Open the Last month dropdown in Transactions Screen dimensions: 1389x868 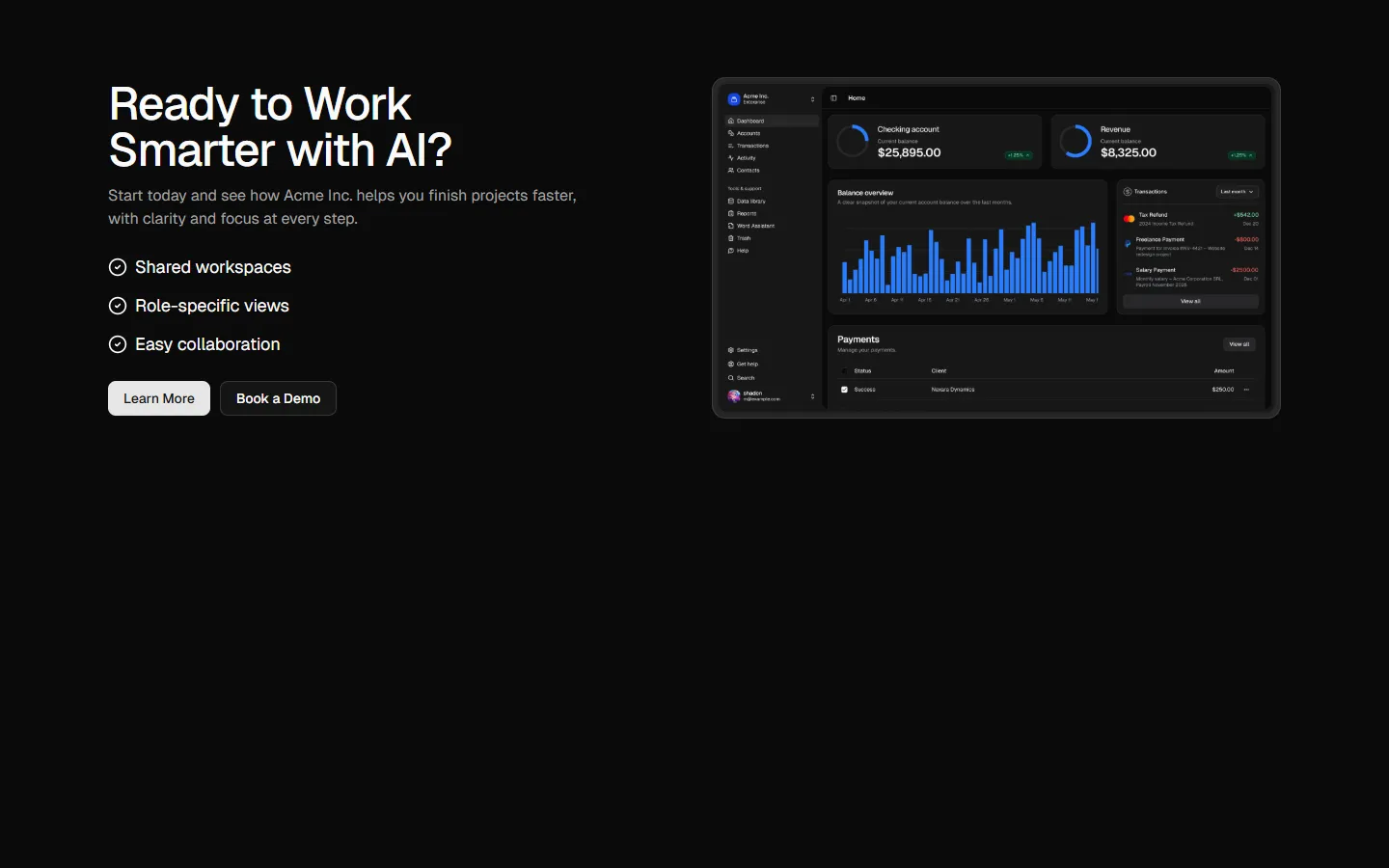tap(1237, 192)
